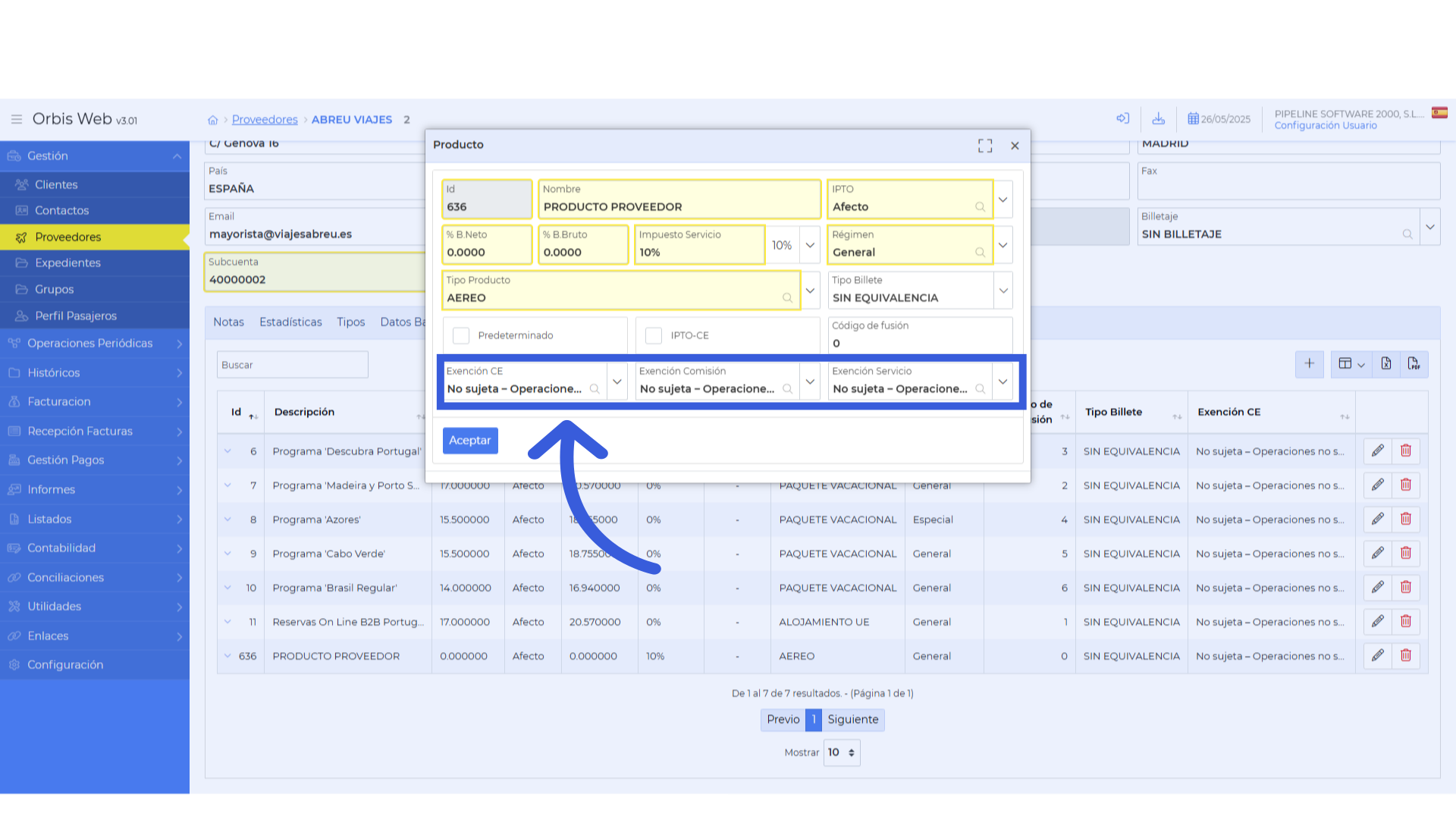
Task: Search icon in Exención CE field
Action: pyautogui.click(x=595, y=389)
